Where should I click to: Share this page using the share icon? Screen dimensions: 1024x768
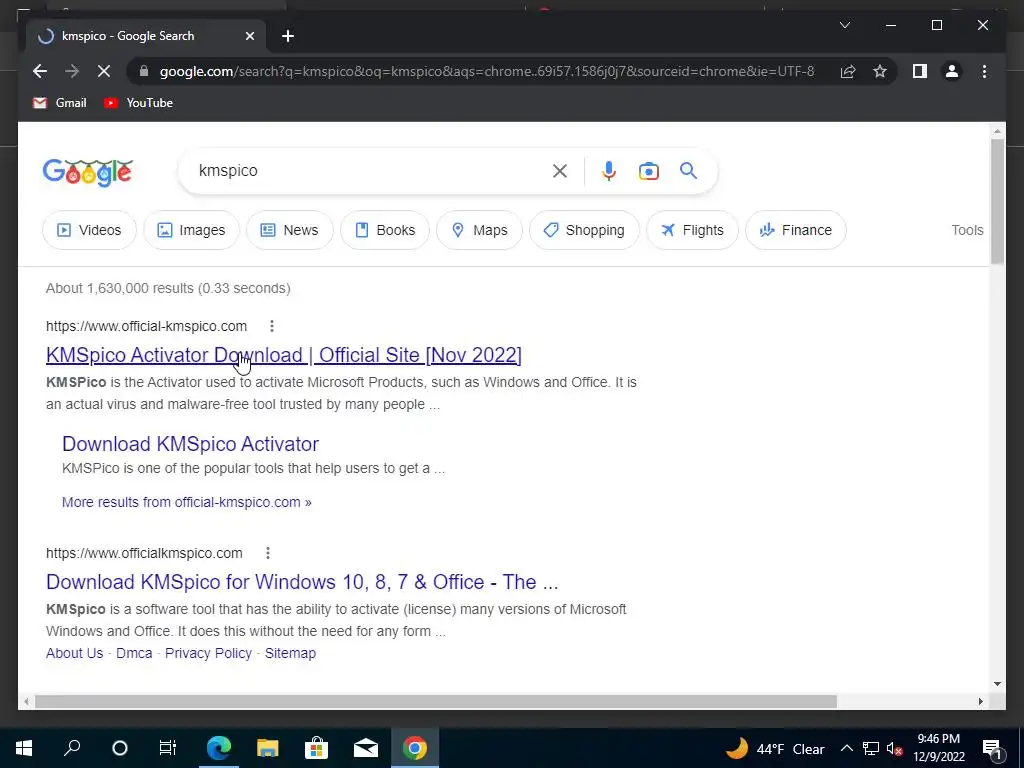pyautogui.click(x=848, y=71)
